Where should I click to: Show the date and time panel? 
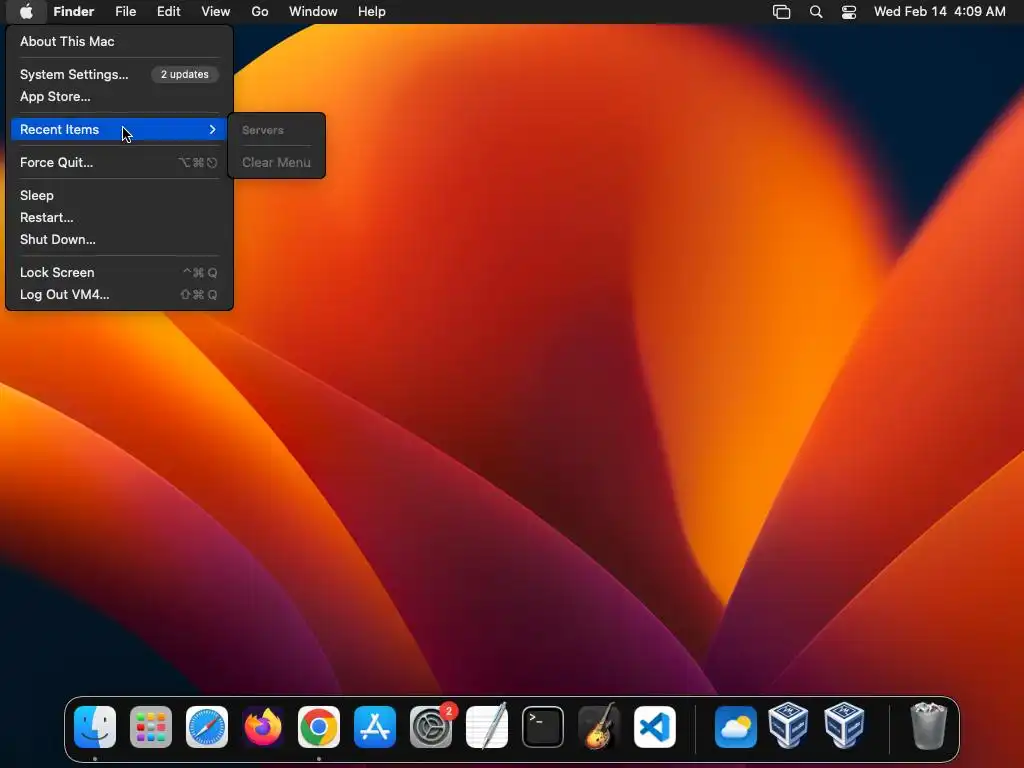pyautogui.click(x=940, y=12)
